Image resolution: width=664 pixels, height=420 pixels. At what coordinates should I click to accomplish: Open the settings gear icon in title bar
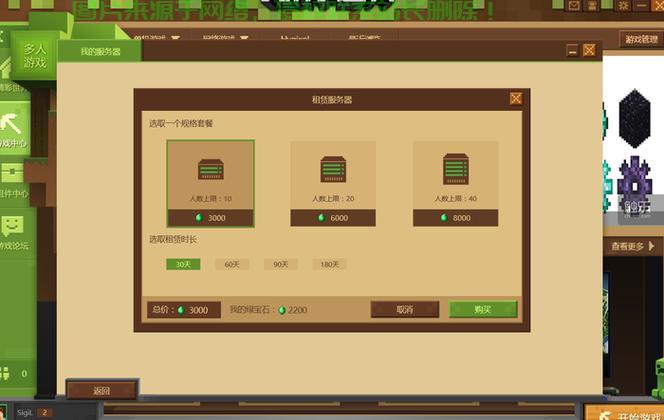click(623, 6)
